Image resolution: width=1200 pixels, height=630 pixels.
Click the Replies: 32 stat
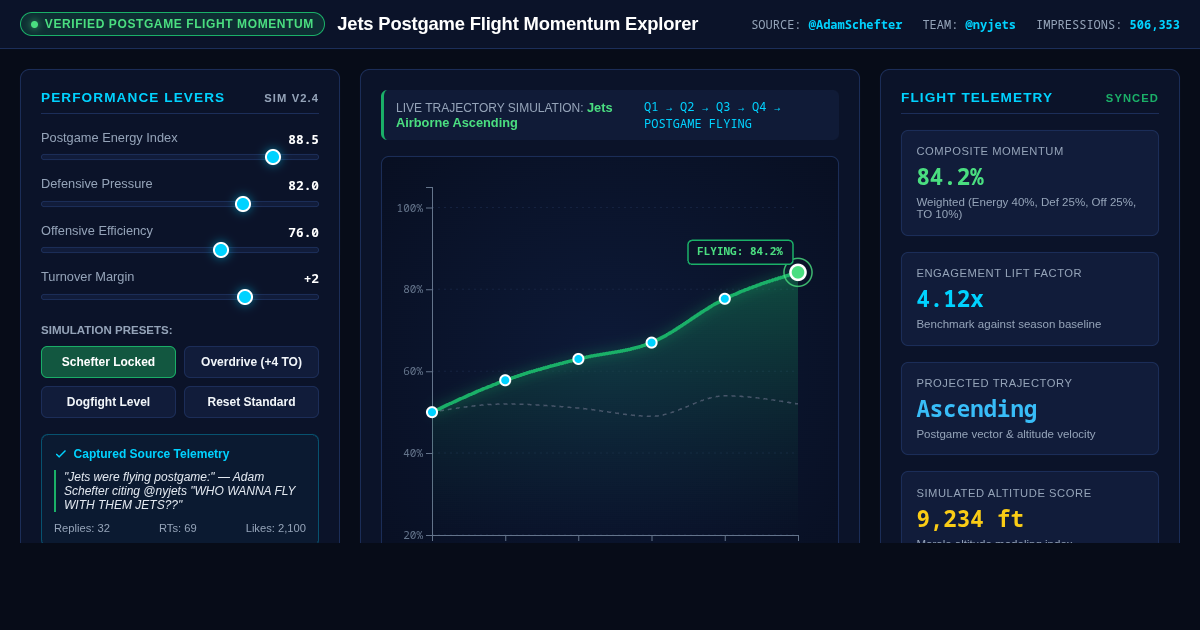point(82,528)
